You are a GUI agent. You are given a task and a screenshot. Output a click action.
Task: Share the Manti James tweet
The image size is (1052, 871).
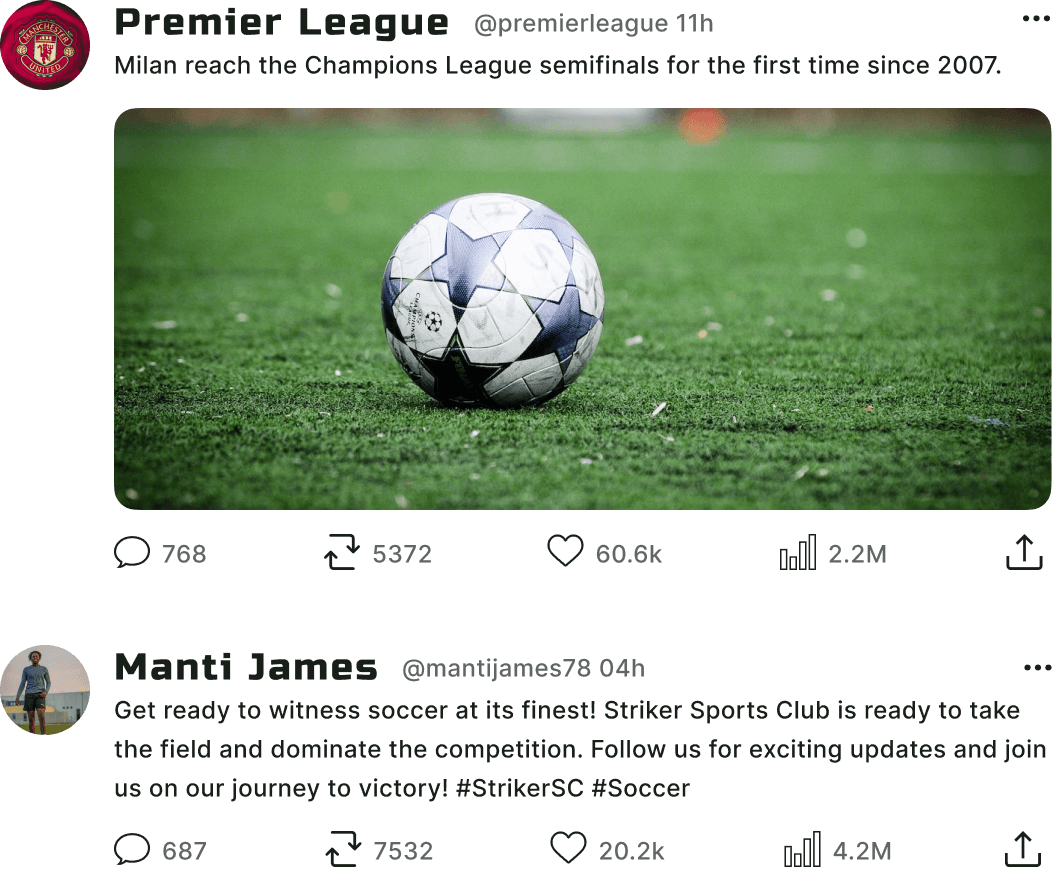(x=1022, y=849)
